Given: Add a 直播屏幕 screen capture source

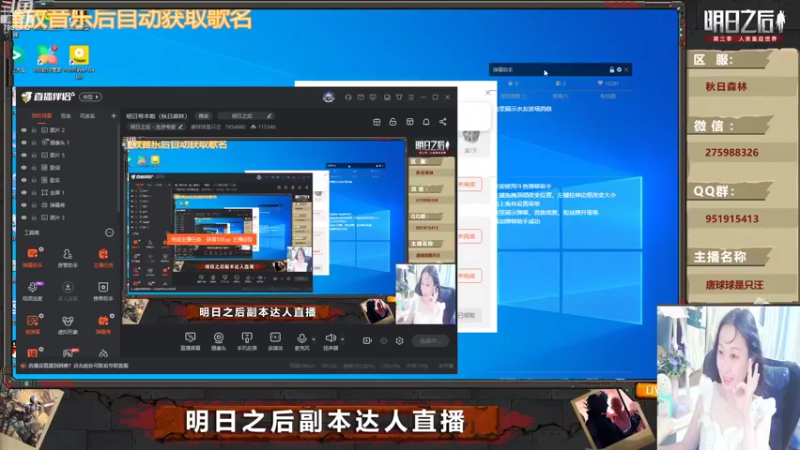Looking at the screenshot, I should click(190, 341).
